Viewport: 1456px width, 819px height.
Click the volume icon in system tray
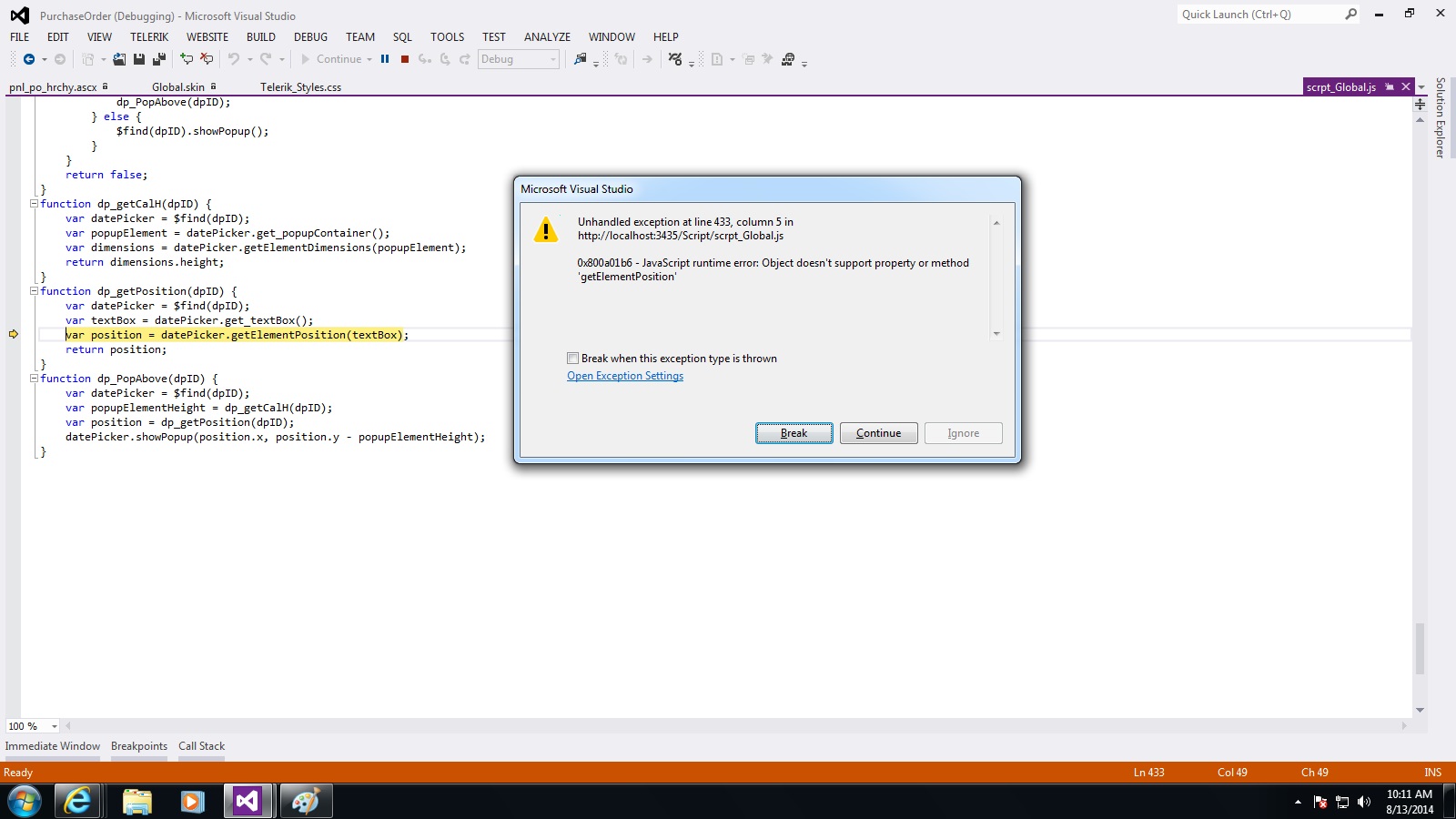(x=1363, y=802)
